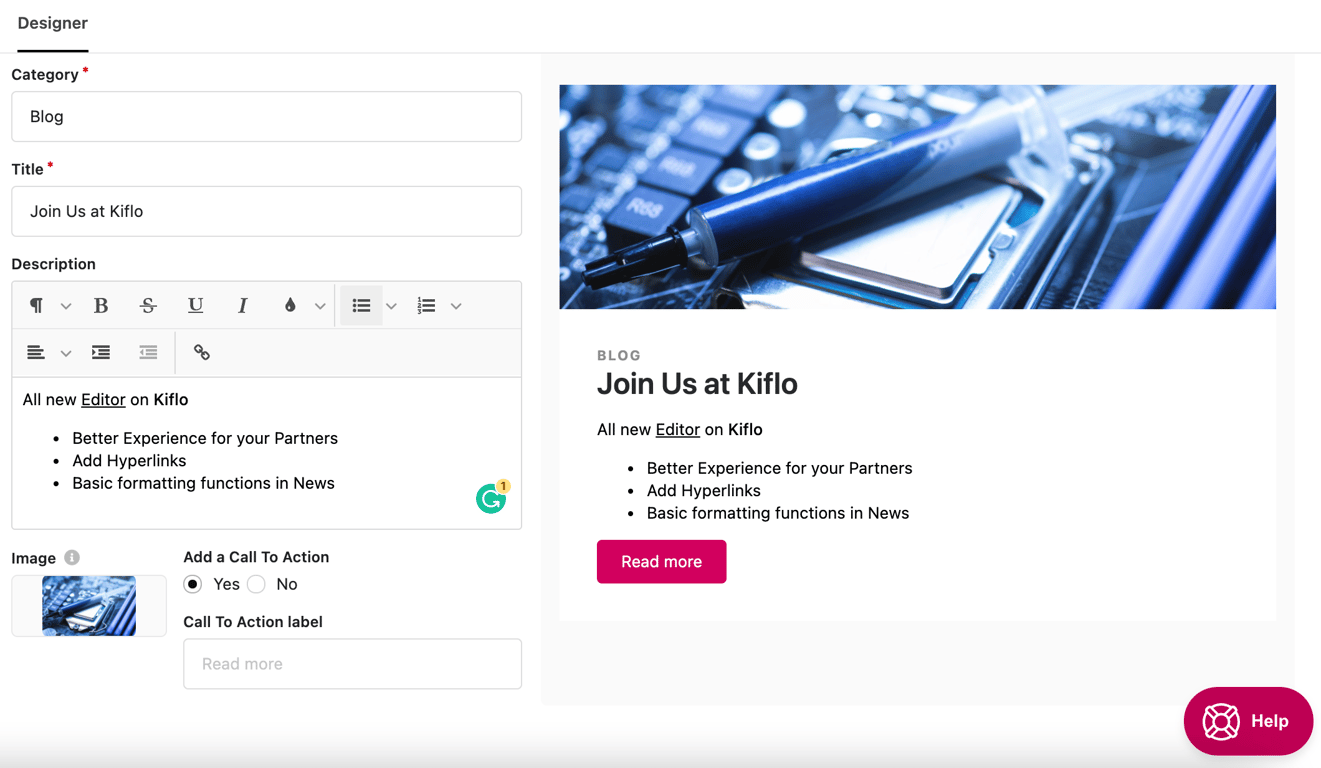This screenshot has height=768, width=1321.
Task: Expand the bulleted list style dropdown arrow
Action: click(391, 306)
